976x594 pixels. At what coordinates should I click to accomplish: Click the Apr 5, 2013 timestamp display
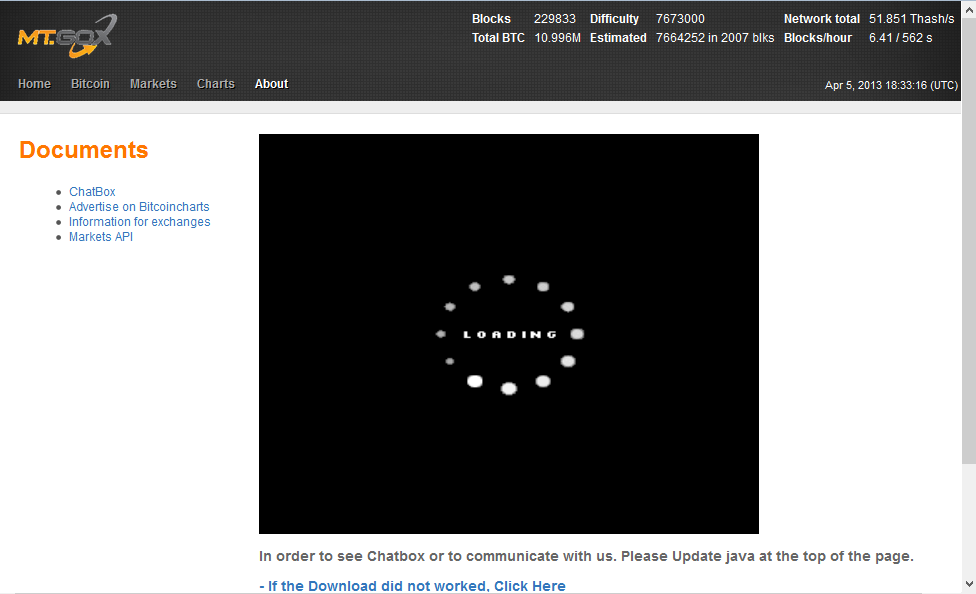click(891, 85)
